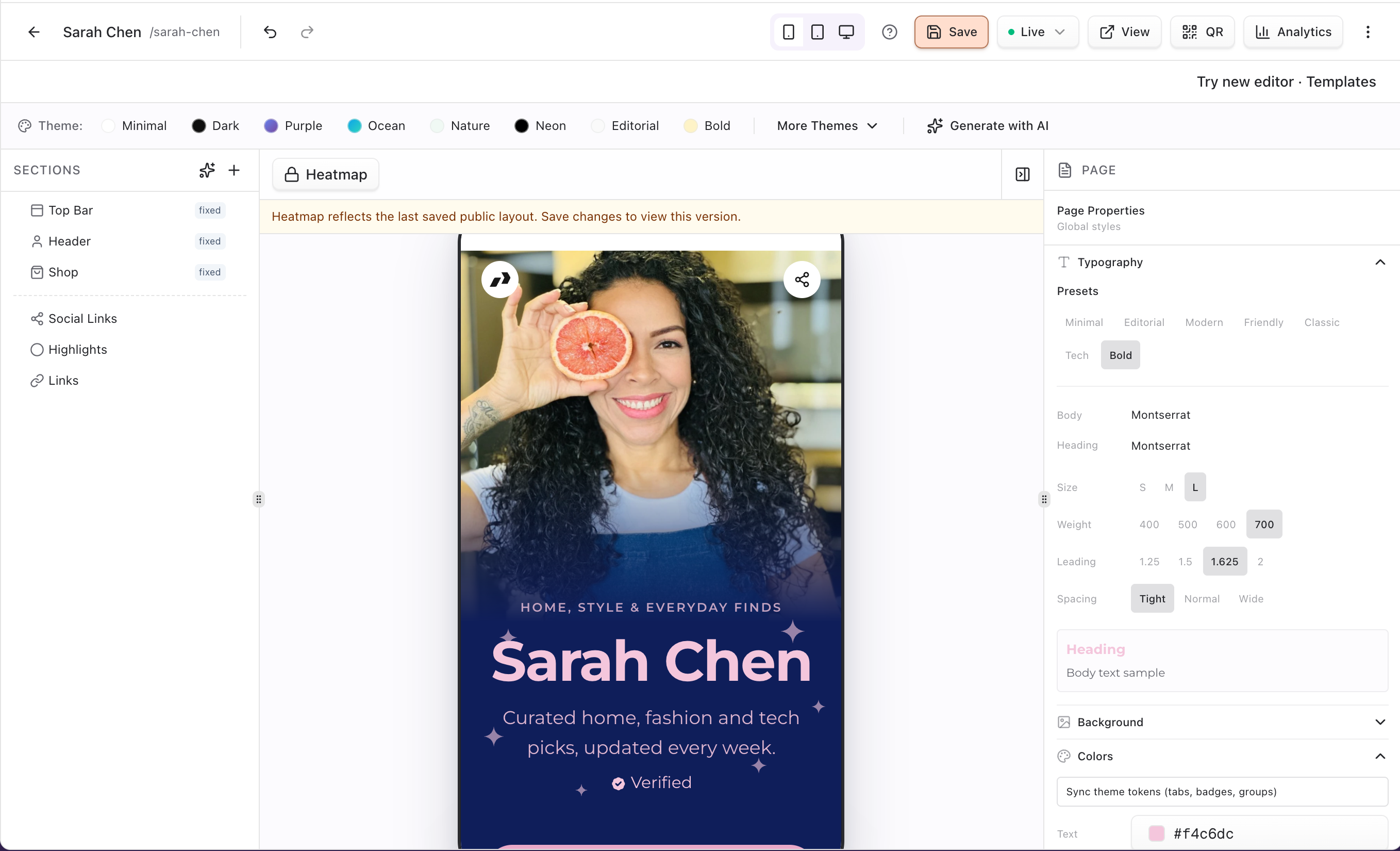
Task: Click the Header person icon
Action: click(37, 241)
